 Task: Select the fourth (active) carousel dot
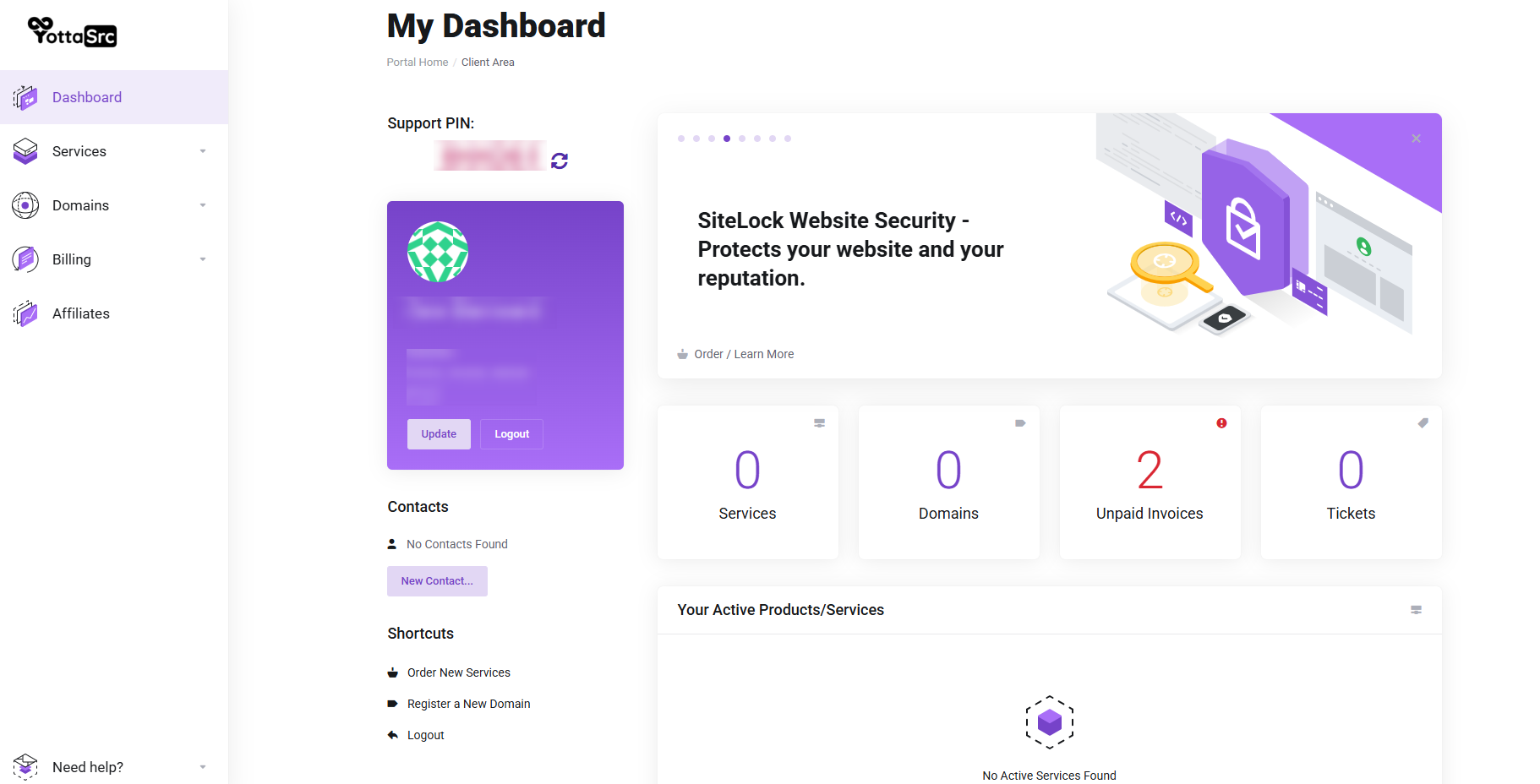coord(727,139)
